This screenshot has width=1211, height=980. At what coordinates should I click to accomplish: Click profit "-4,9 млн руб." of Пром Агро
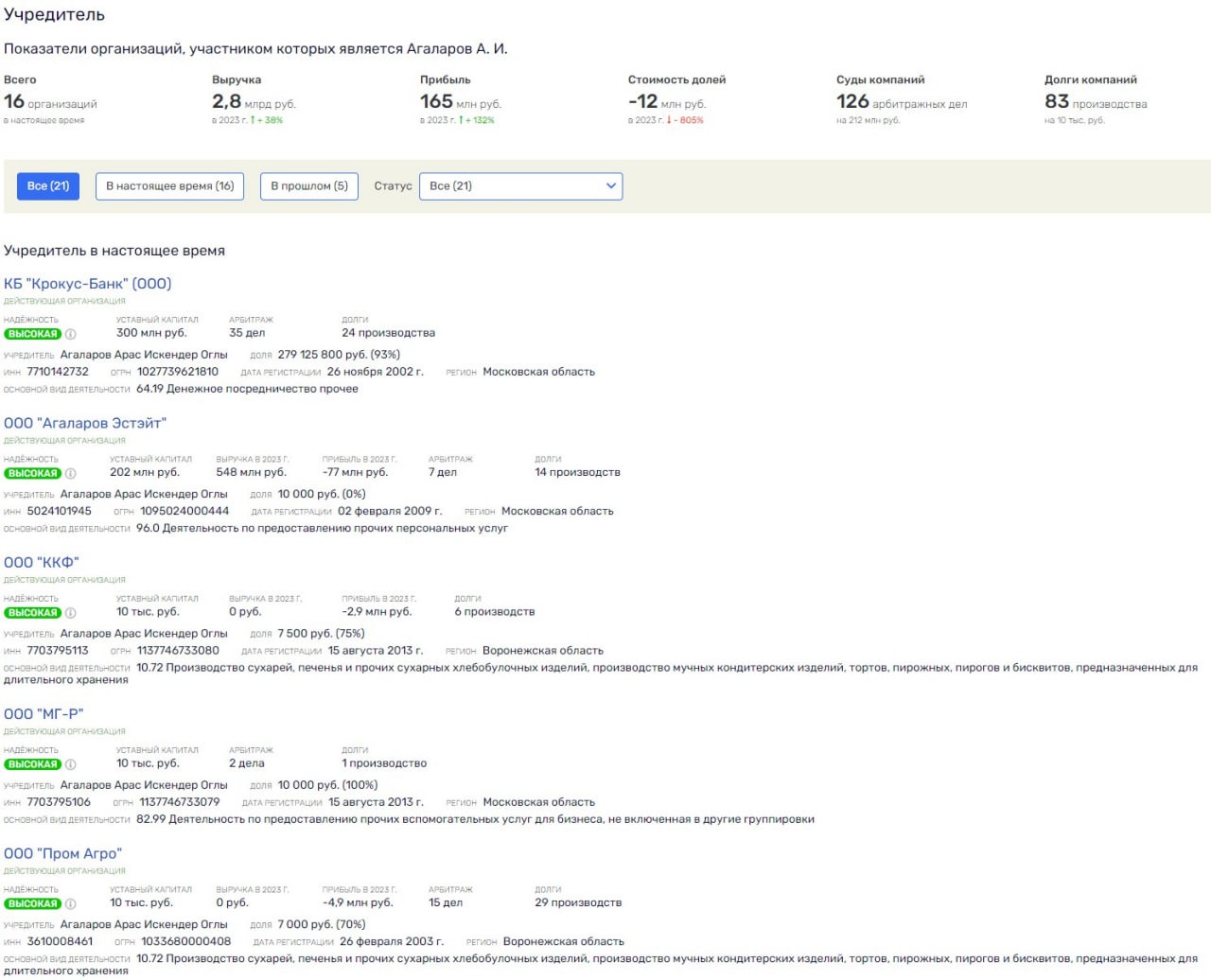click(x=358, y=902)
